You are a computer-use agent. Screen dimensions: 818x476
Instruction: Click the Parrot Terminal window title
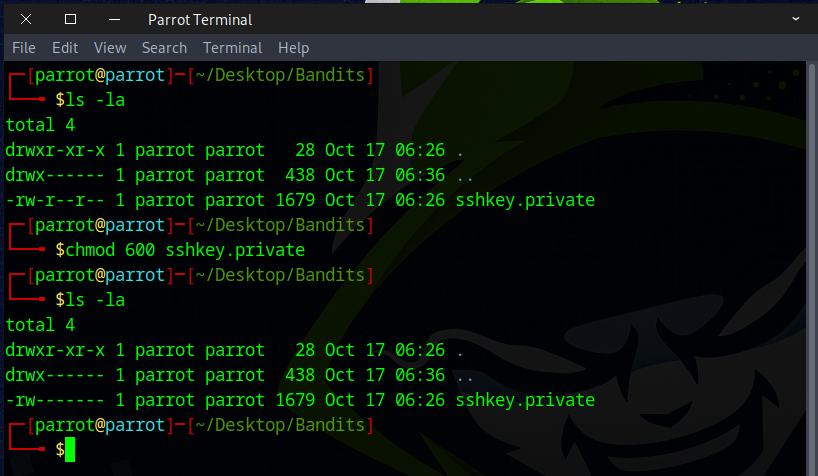(200, 19)
